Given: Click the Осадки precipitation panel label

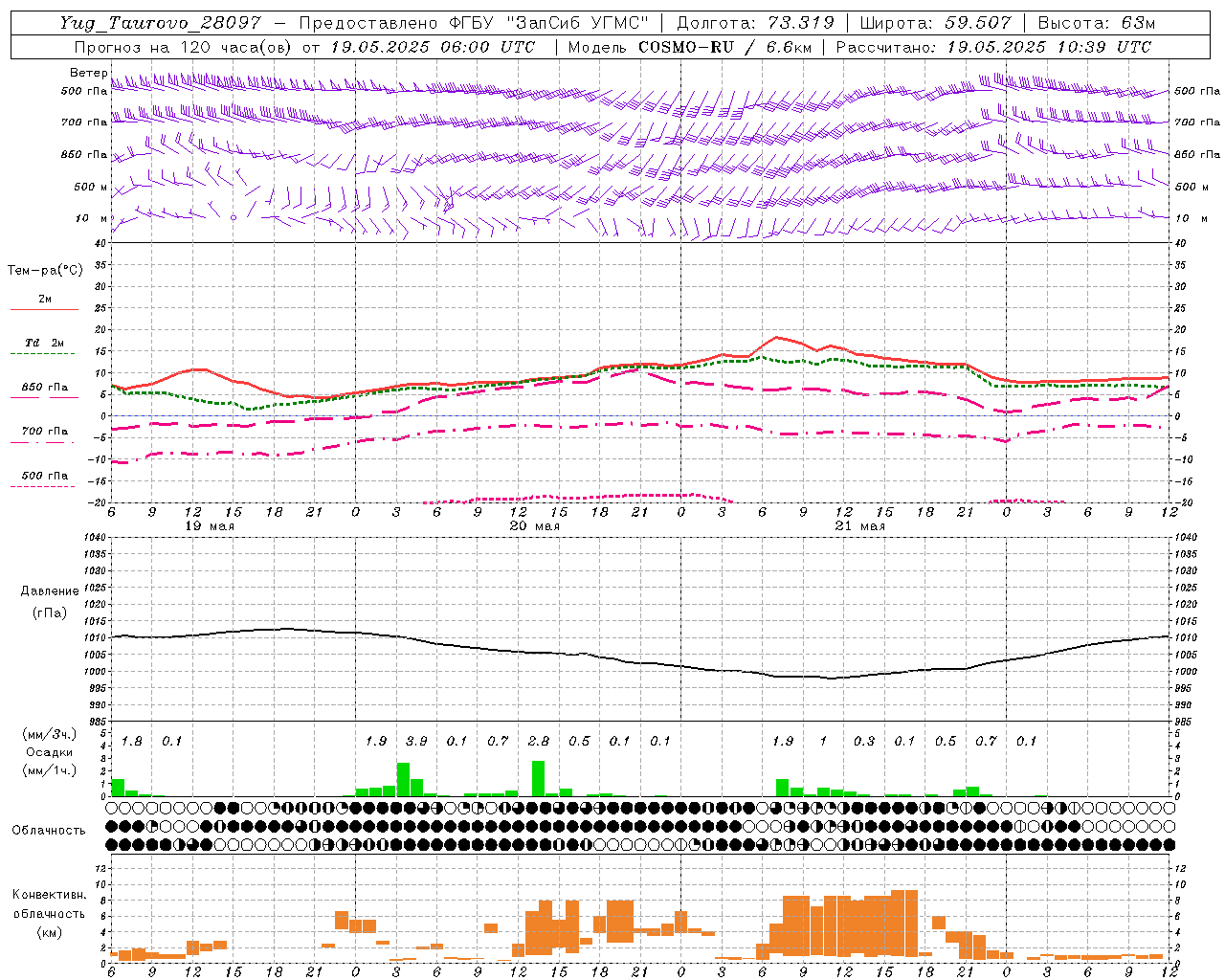Looking at the screenshot, I should click(47, 752).
